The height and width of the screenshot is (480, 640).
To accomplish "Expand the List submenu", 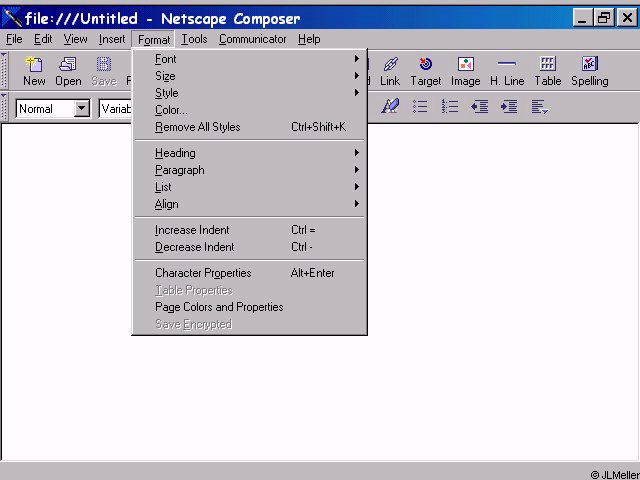I will 249,187.
